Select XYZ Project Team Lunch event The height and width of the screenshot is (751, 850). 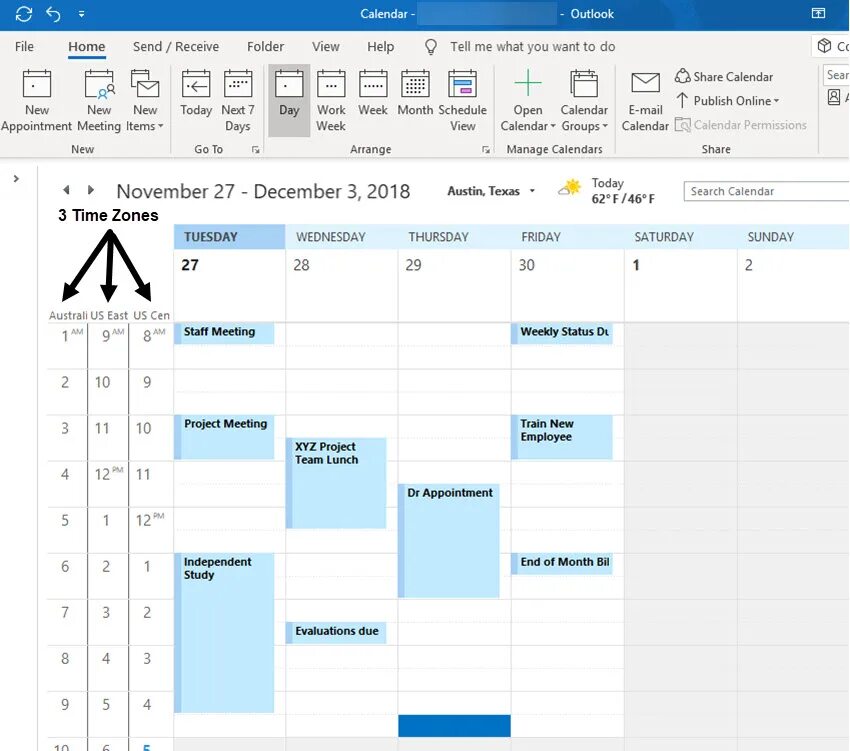[x=336, y=483]
